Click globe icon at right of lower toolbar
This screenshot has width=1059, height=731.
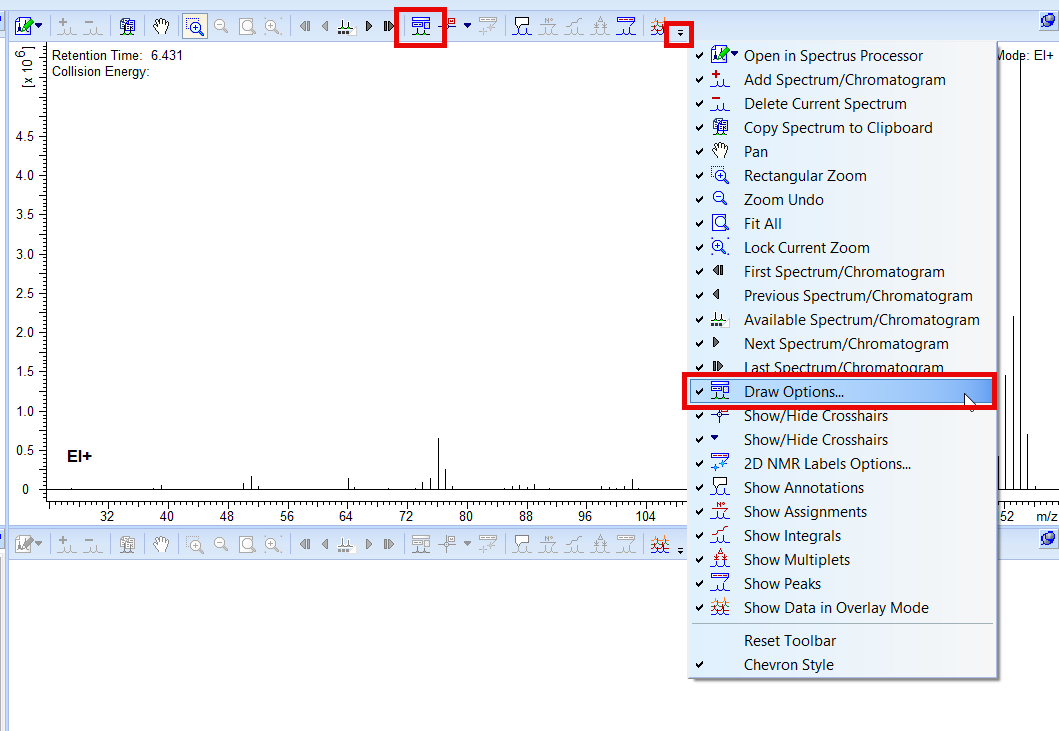click(1048, 538)
